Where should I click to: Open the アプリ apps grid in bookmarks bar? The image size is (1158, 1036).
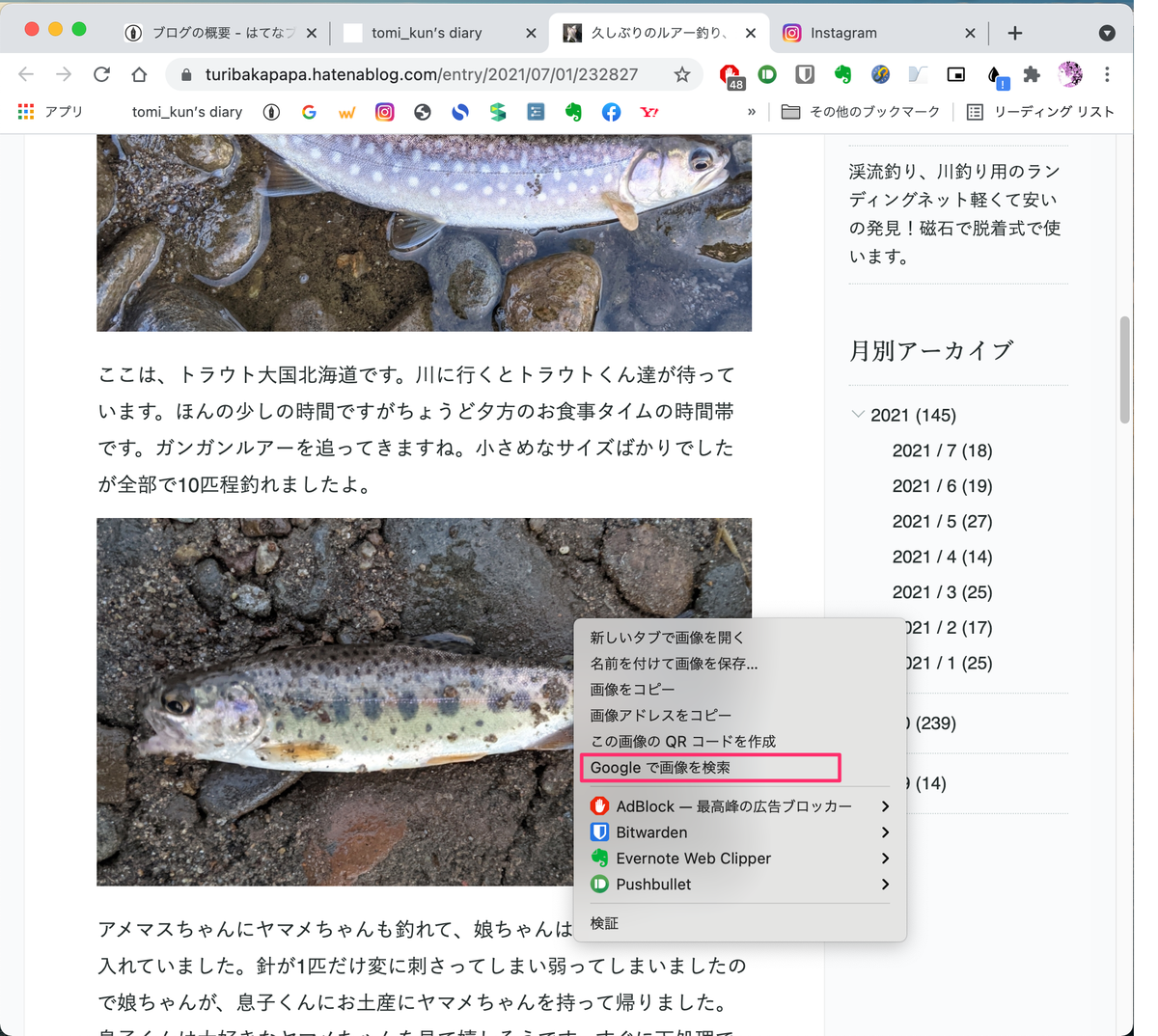click(51, 112)
